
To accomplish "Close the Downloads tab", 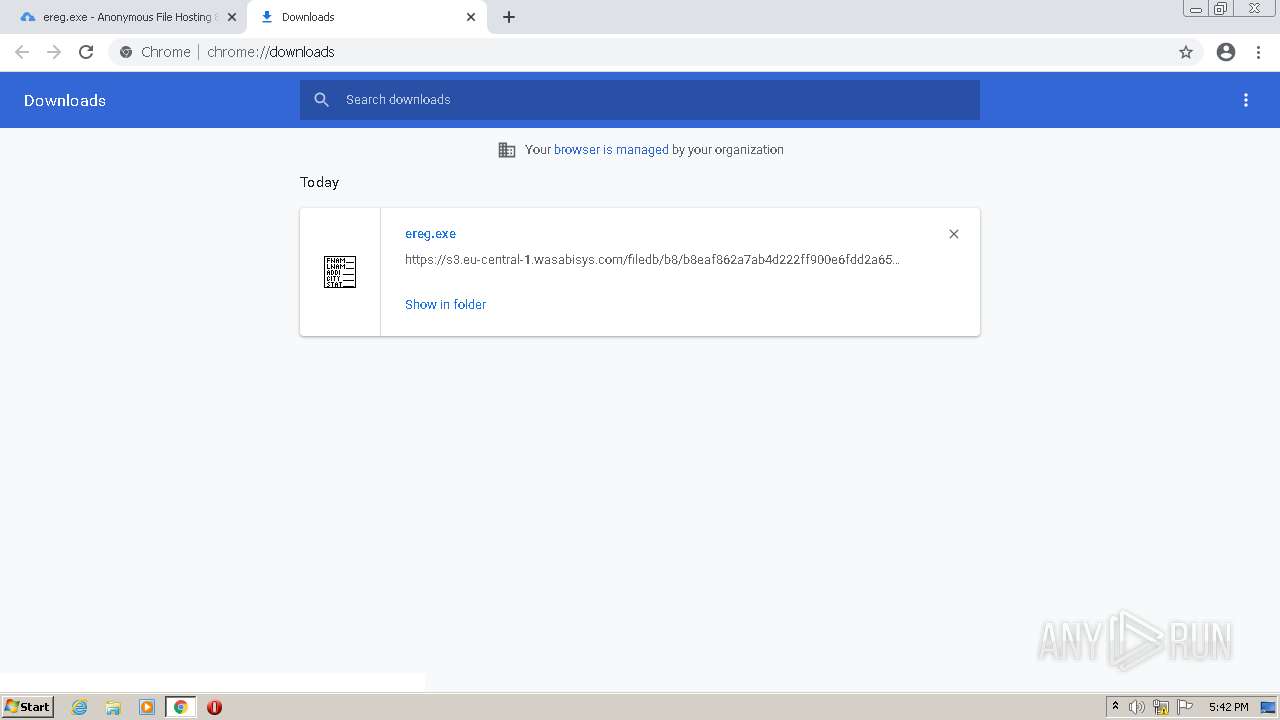I will pyautogui.click(x=471, y=17).
